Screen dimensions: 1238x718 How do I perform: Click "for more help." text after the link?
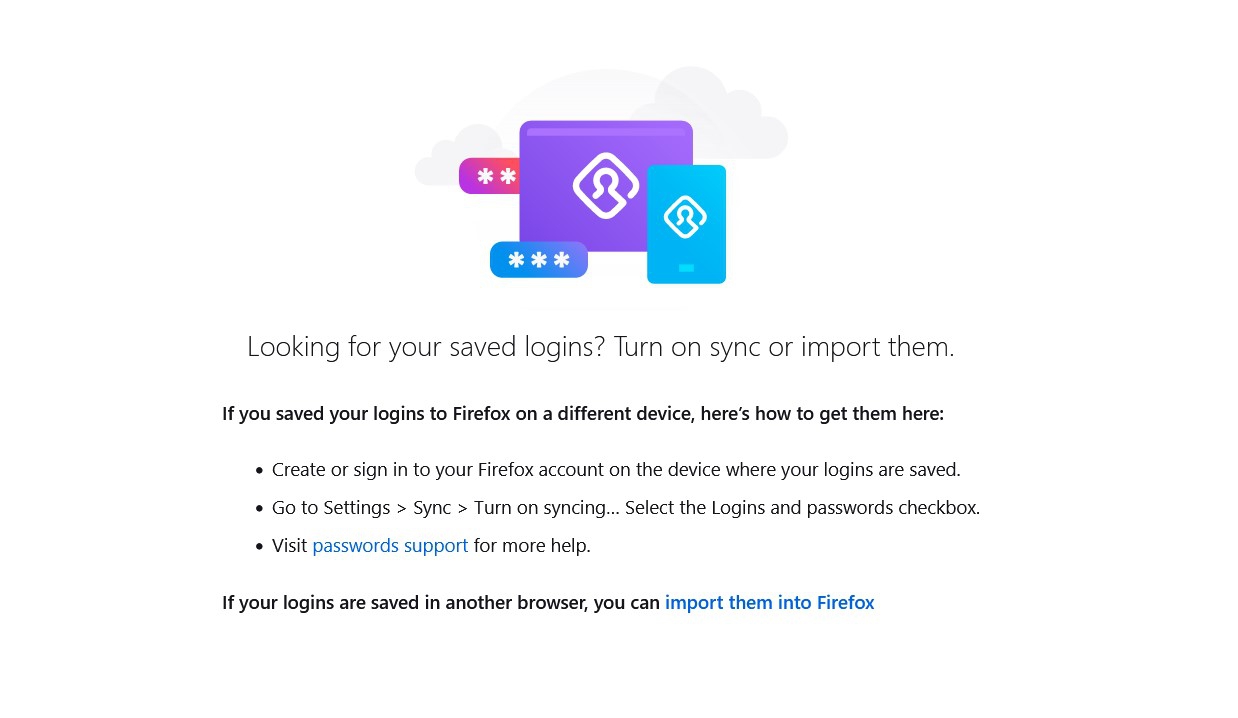(532, 546)
